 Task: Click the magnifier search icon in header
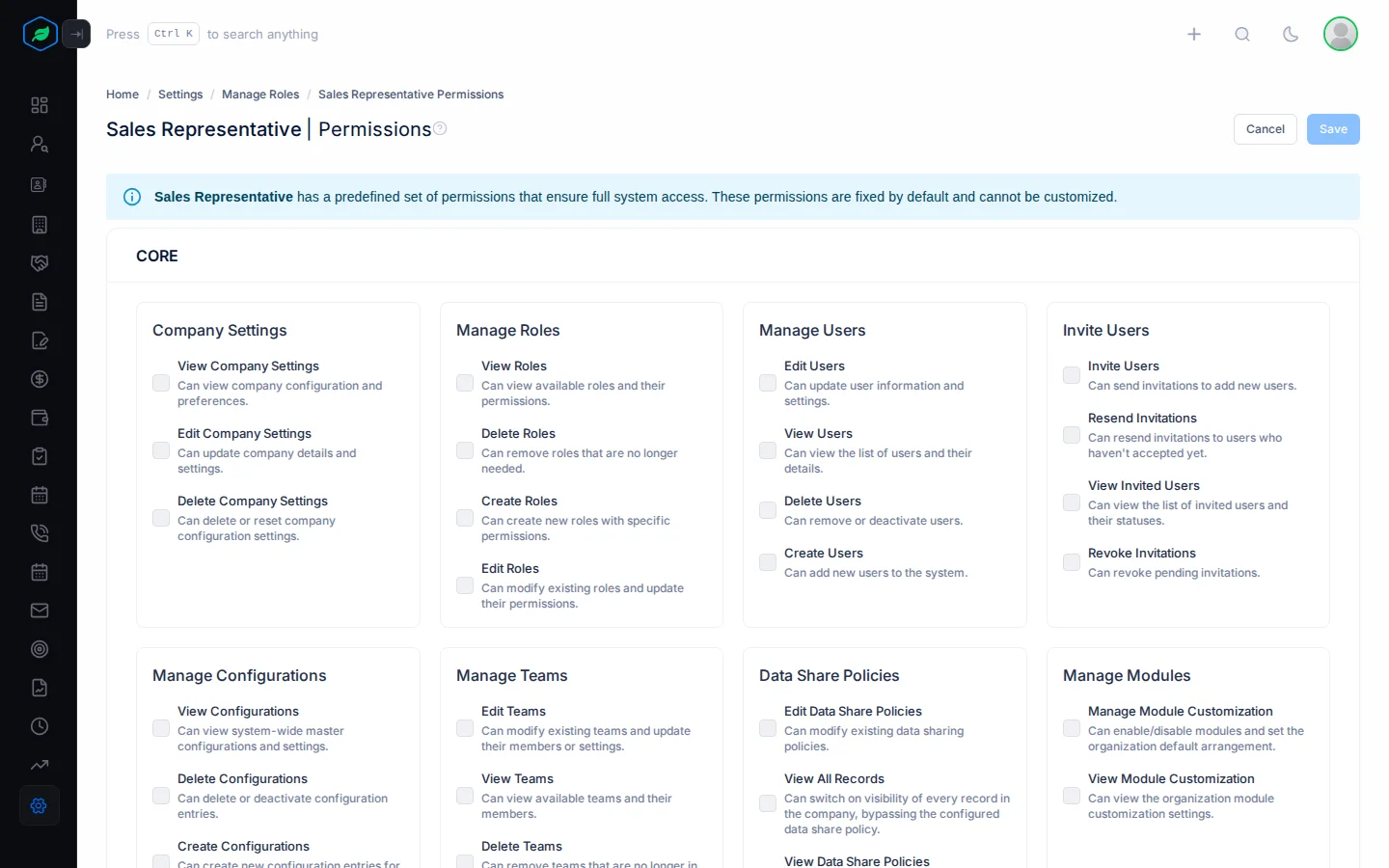tap(1242, 34)
